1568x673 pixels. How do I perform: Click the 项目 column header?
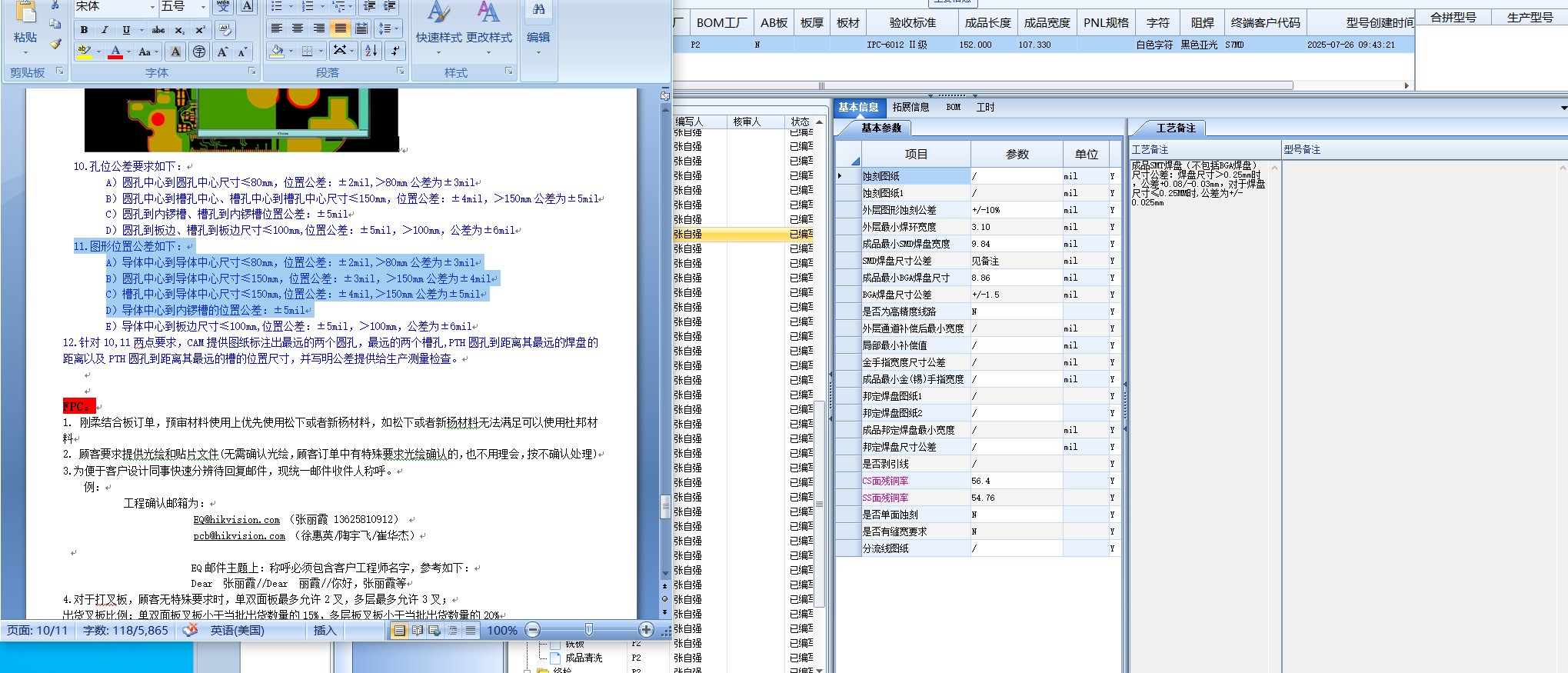click(x=916, y=154)
